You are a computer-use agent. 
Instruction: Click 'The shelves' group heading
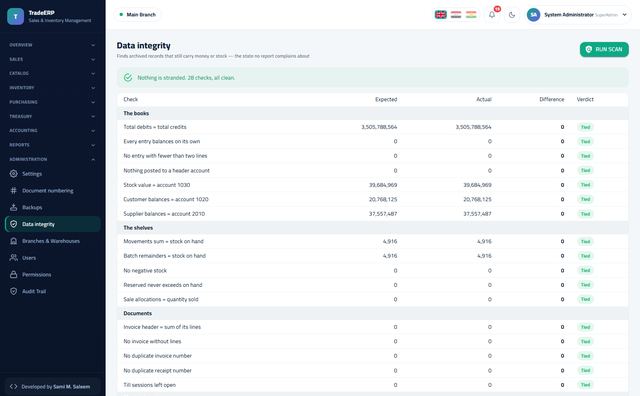tap(138, 227)
